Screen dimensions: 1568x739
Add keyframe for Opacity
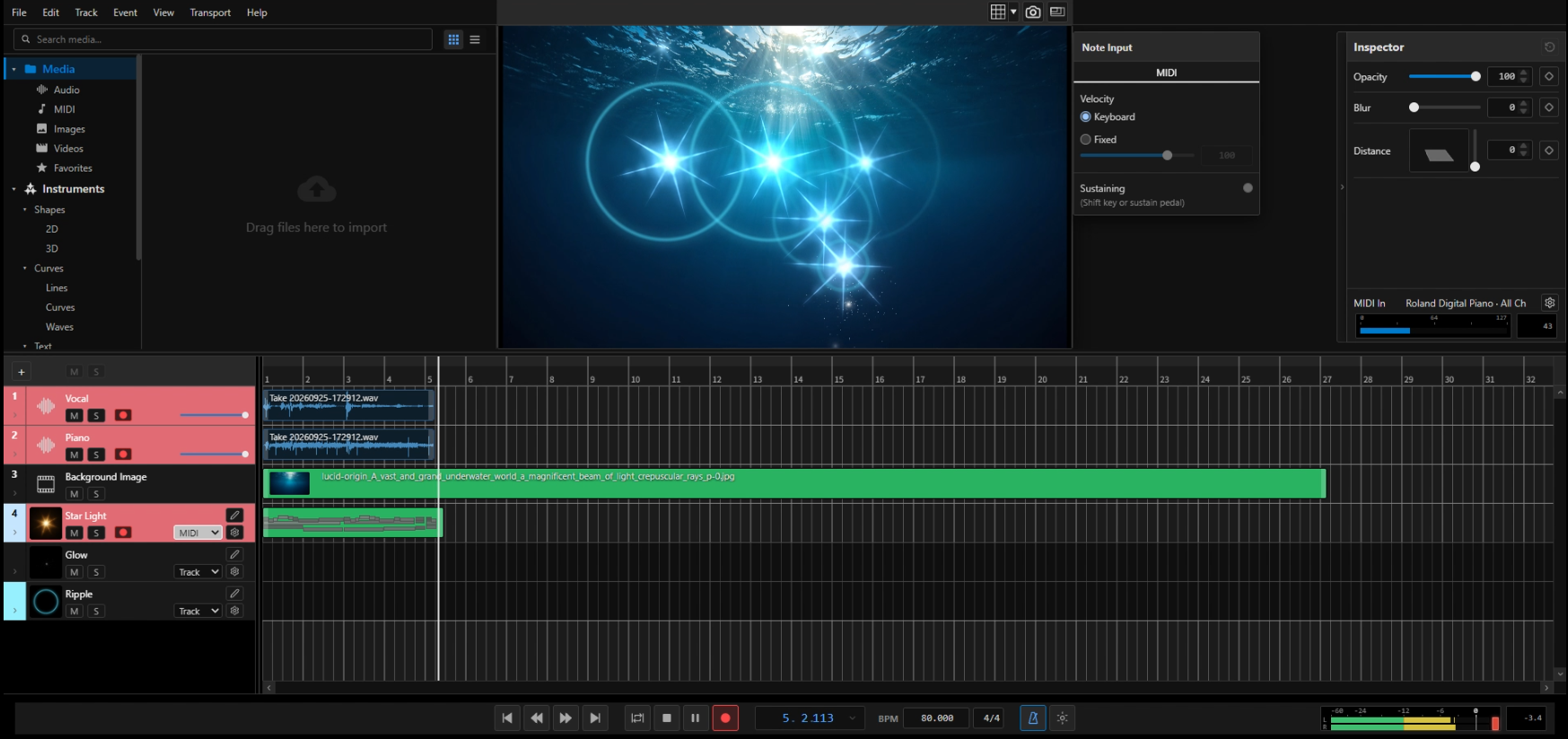click(1549, 76)
